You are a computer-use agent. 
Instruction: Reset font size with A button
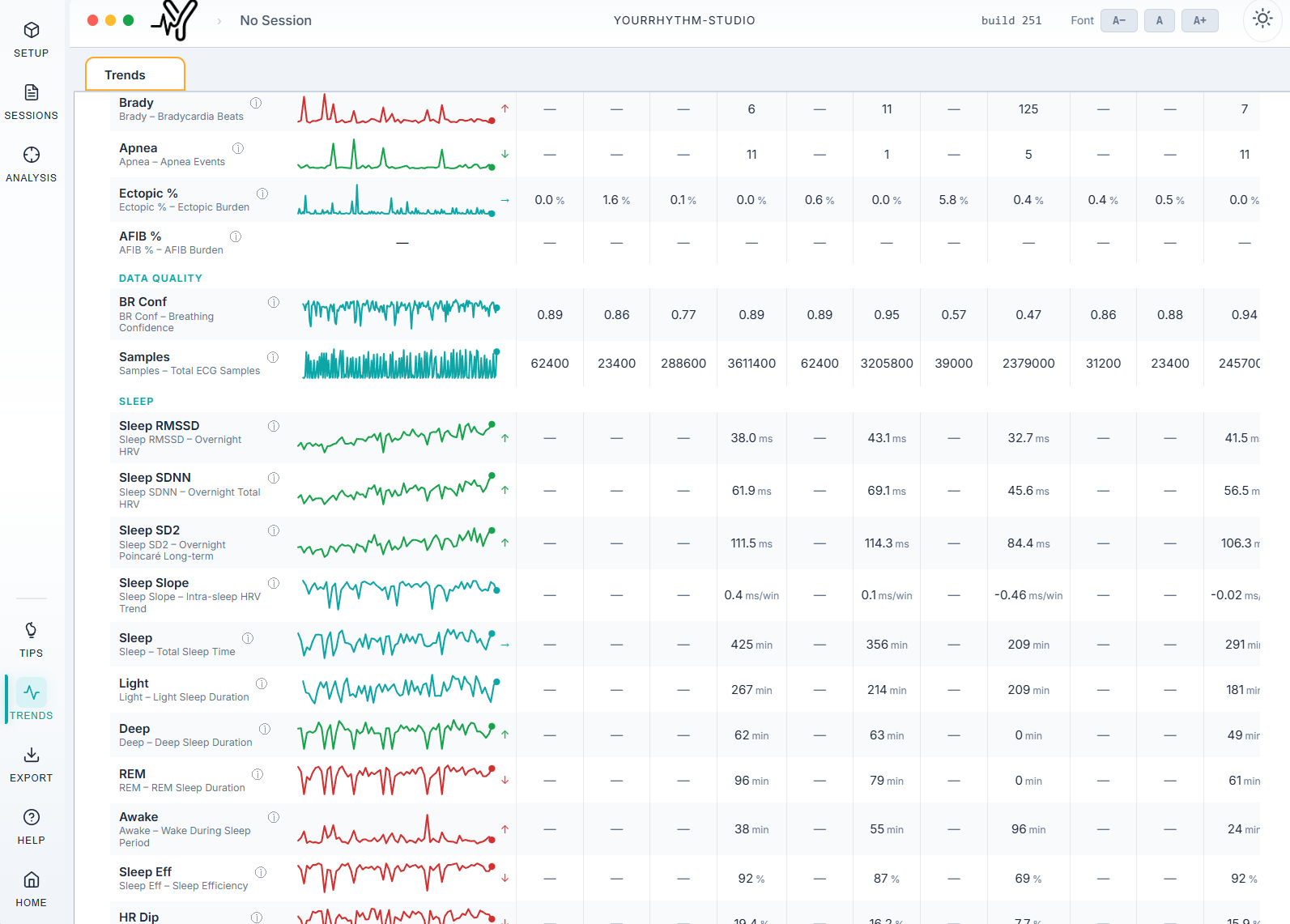click(x=1159, y=20)
